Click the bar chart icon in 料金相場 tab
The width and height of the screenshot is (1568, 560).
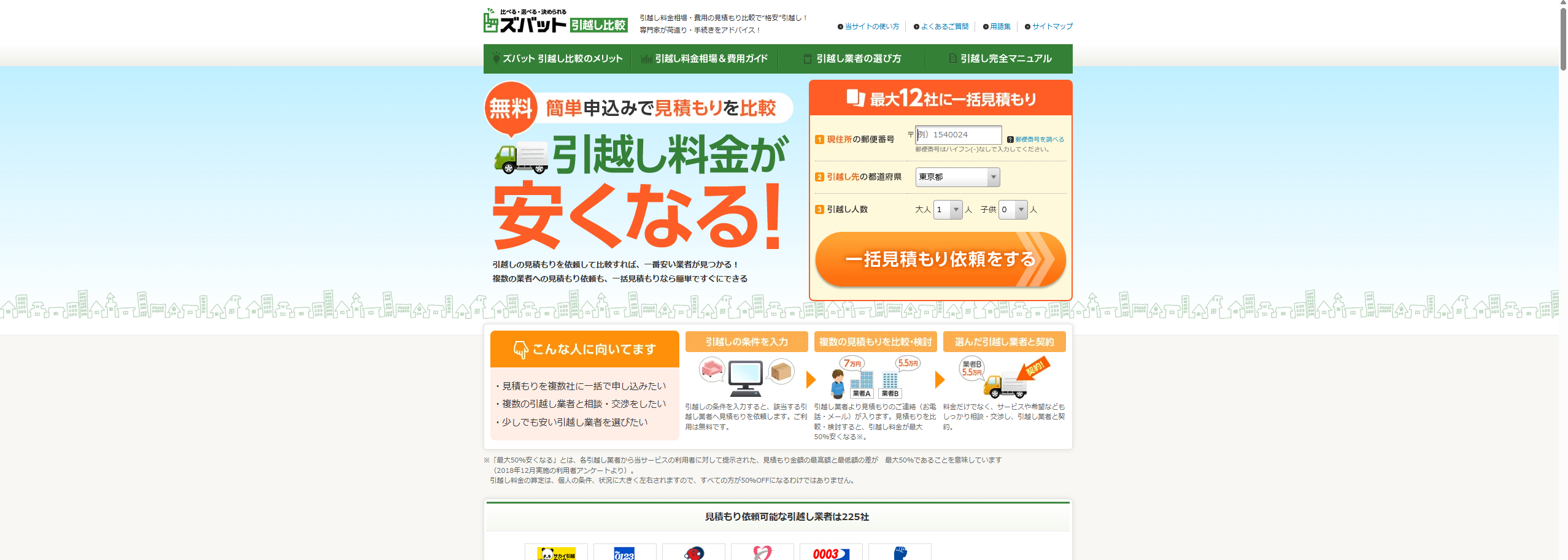[x=646, y=59]
